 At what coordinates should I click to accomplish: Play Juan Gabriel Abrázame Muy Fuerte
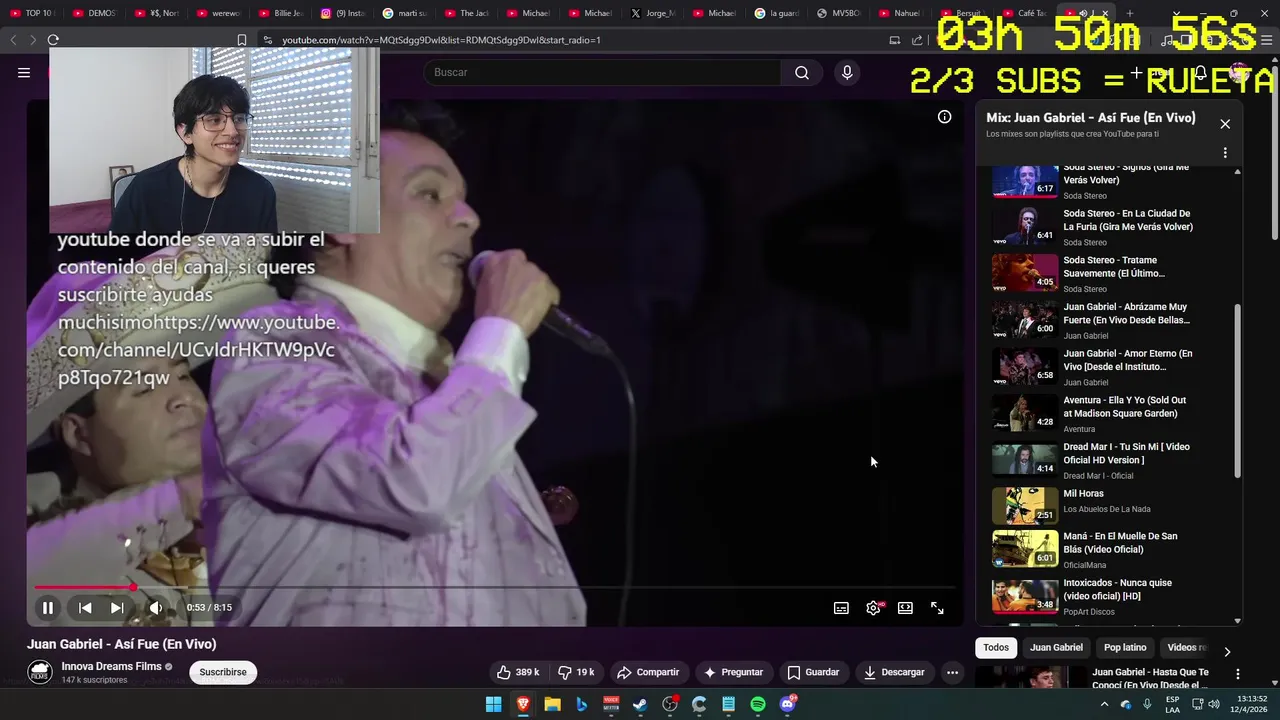[1106, 320]
